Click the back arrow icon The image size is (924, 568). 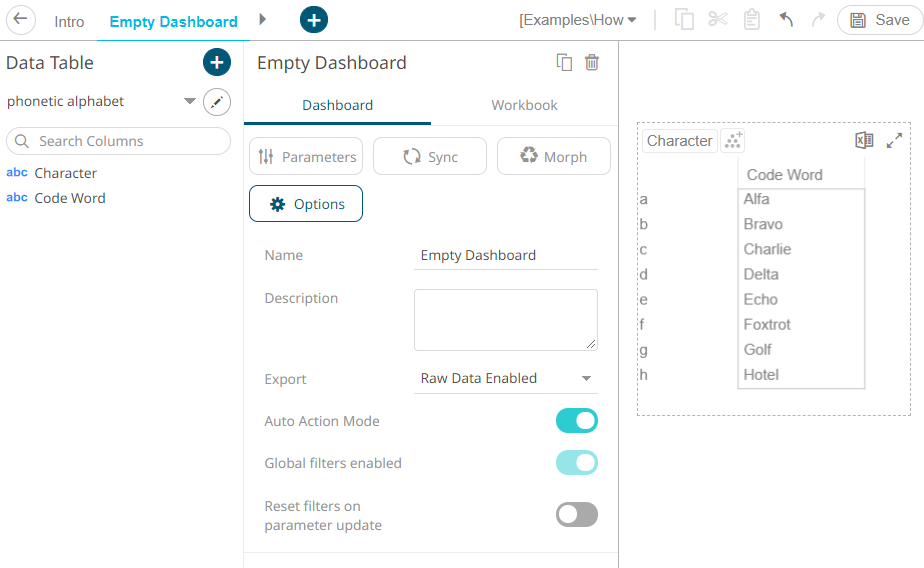21,19
